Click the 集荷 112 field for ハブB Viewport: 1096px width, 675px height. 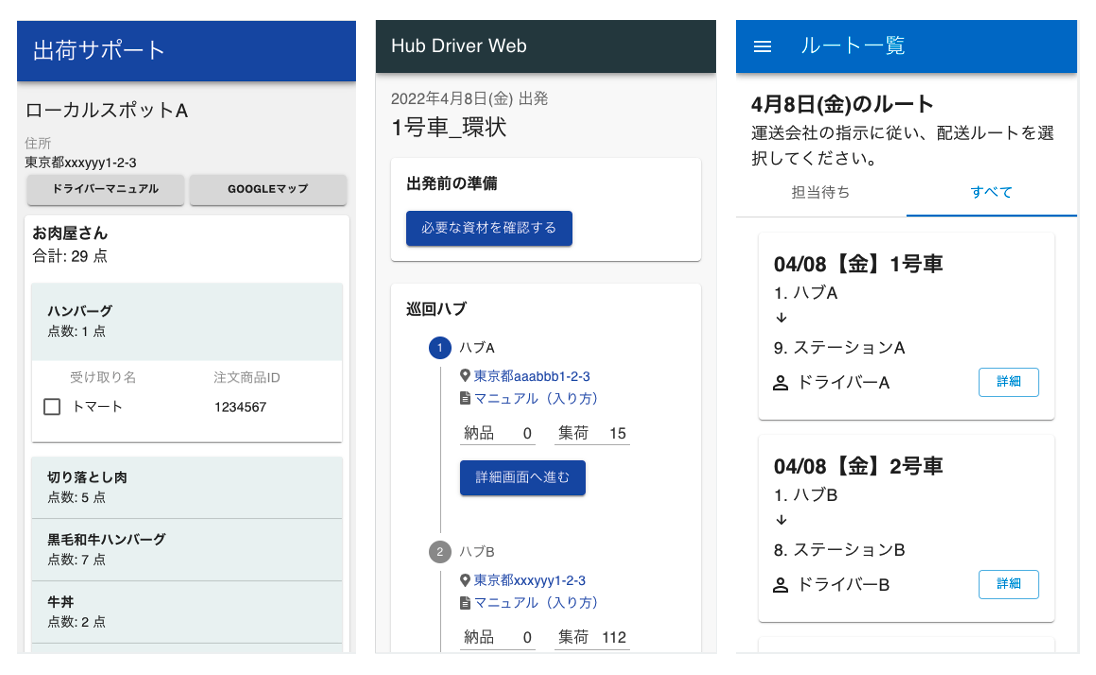click(592, 637)
